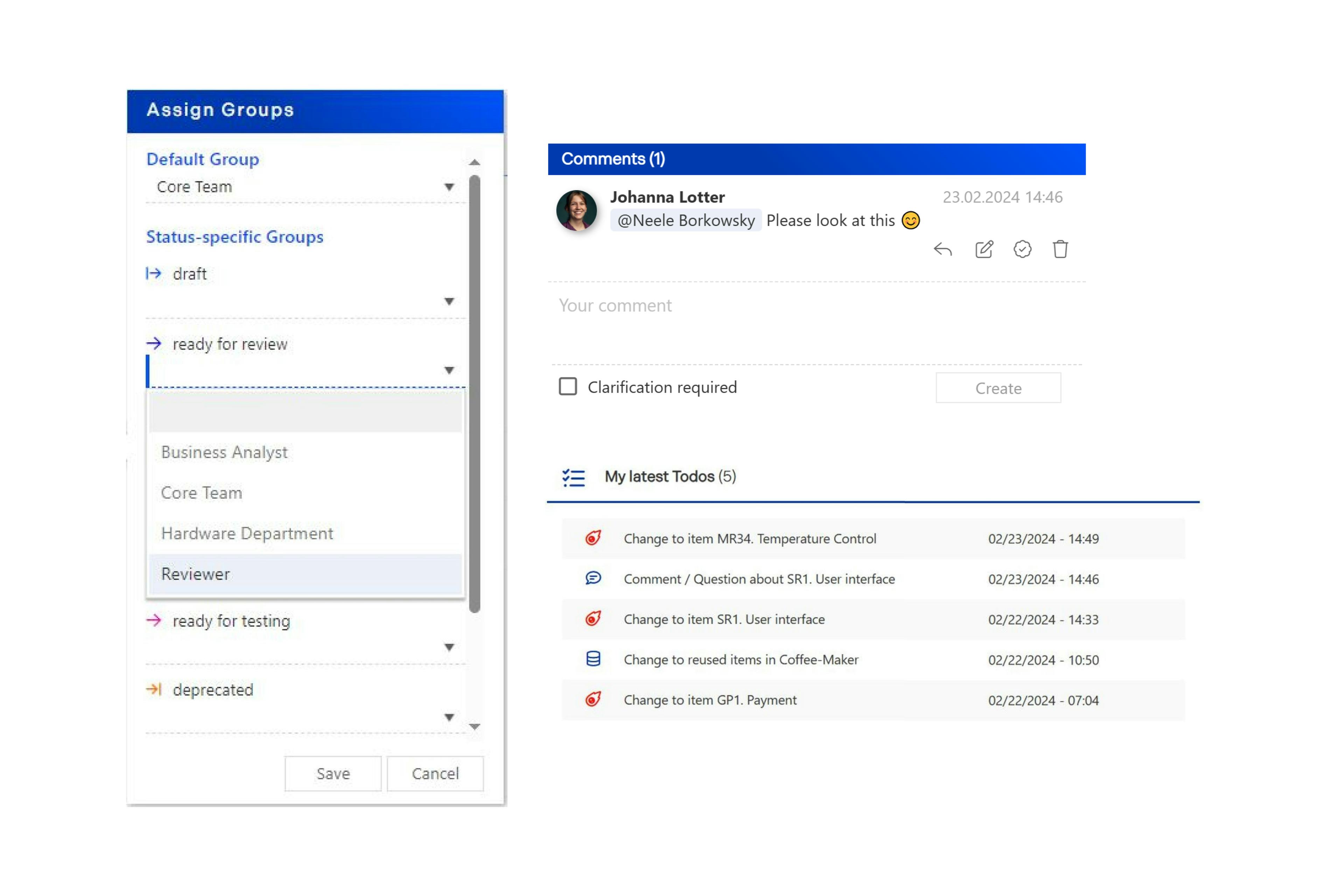Choose Hardware Department in the list
The width and height of the screenshot is (1330, 896).
(x=247, y=533)
